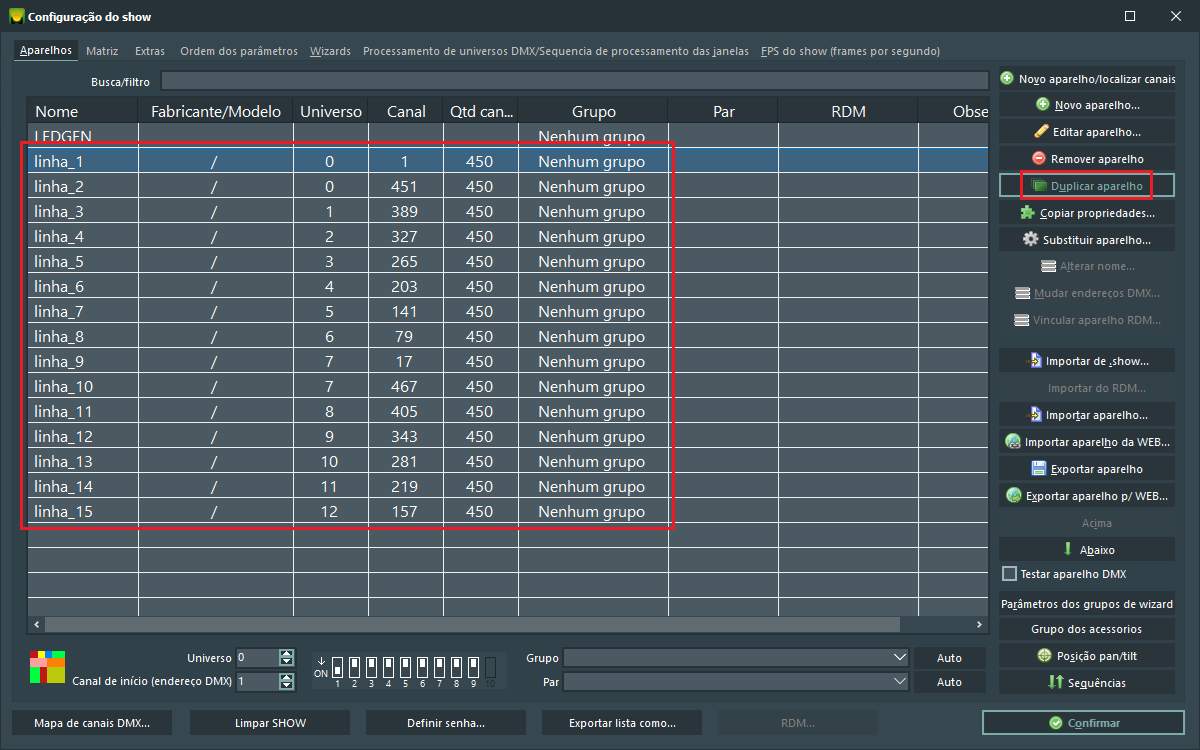Click the gear Substituir aparelho icon
Screen dimensions: 1200x750
point(1030,240)
